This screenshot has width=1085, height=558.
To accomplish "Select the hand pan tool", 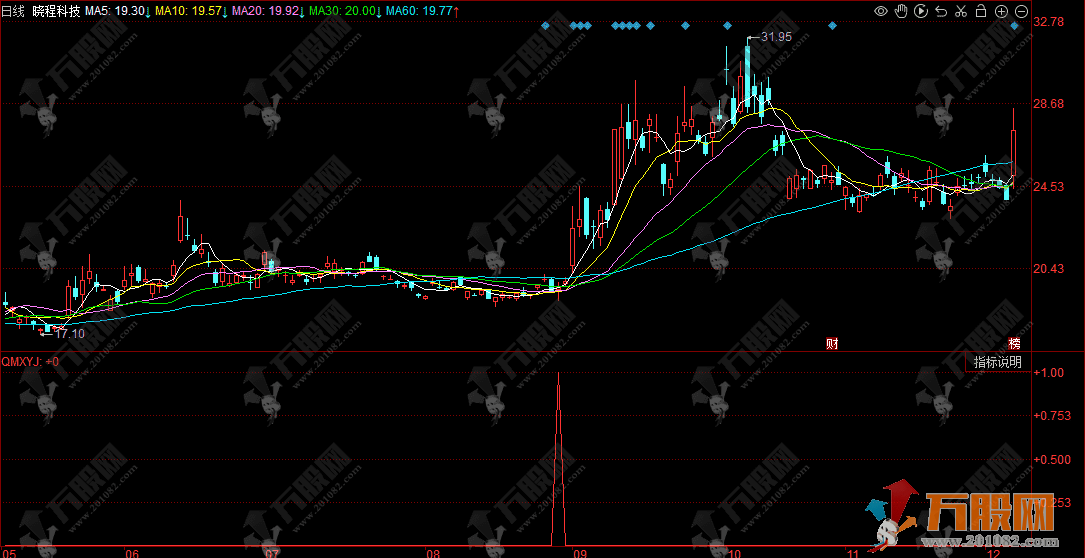I will coord(901,11).
